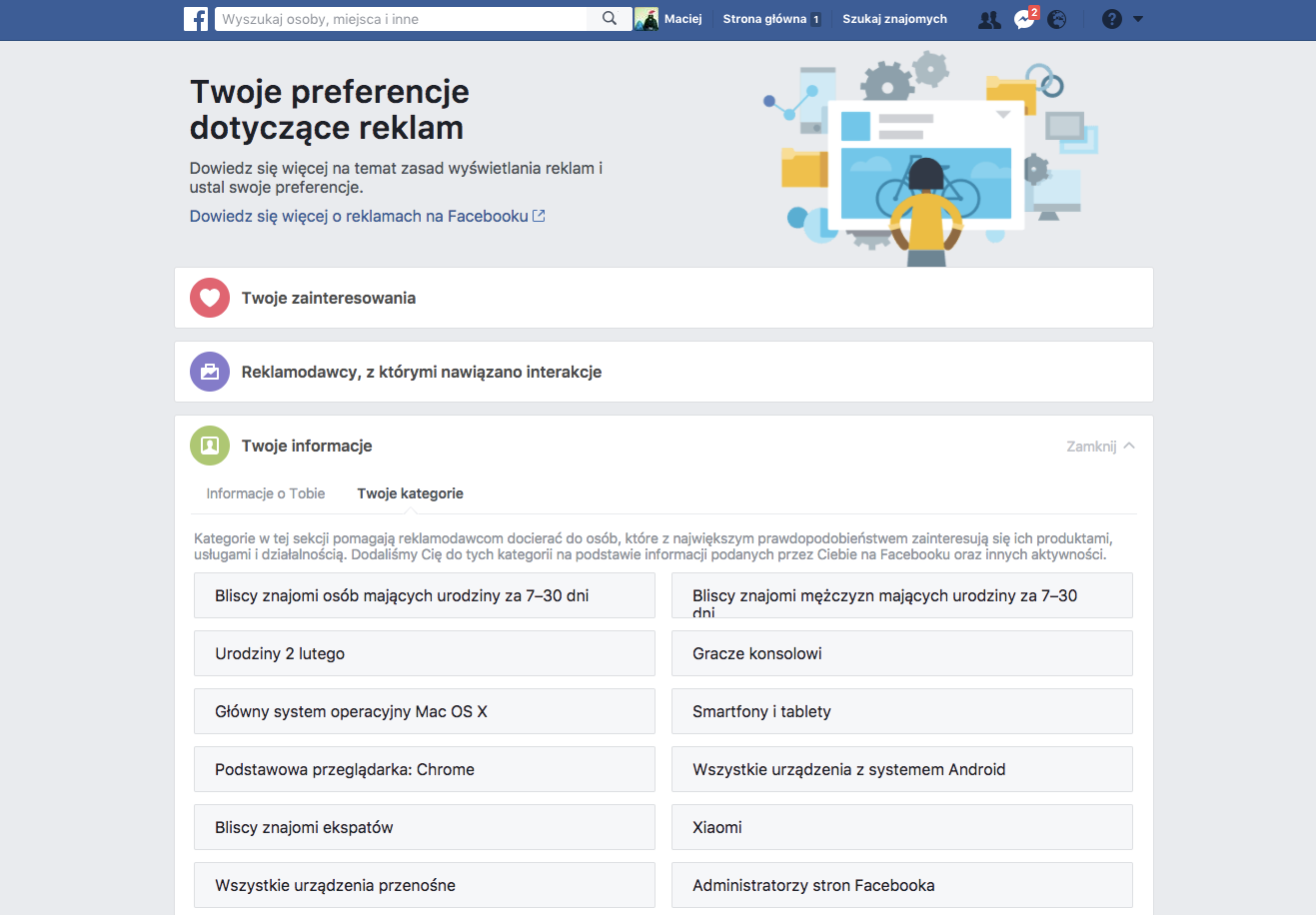
Task: Click the purple advertisers icon
Action: click(x=210, y=372)
